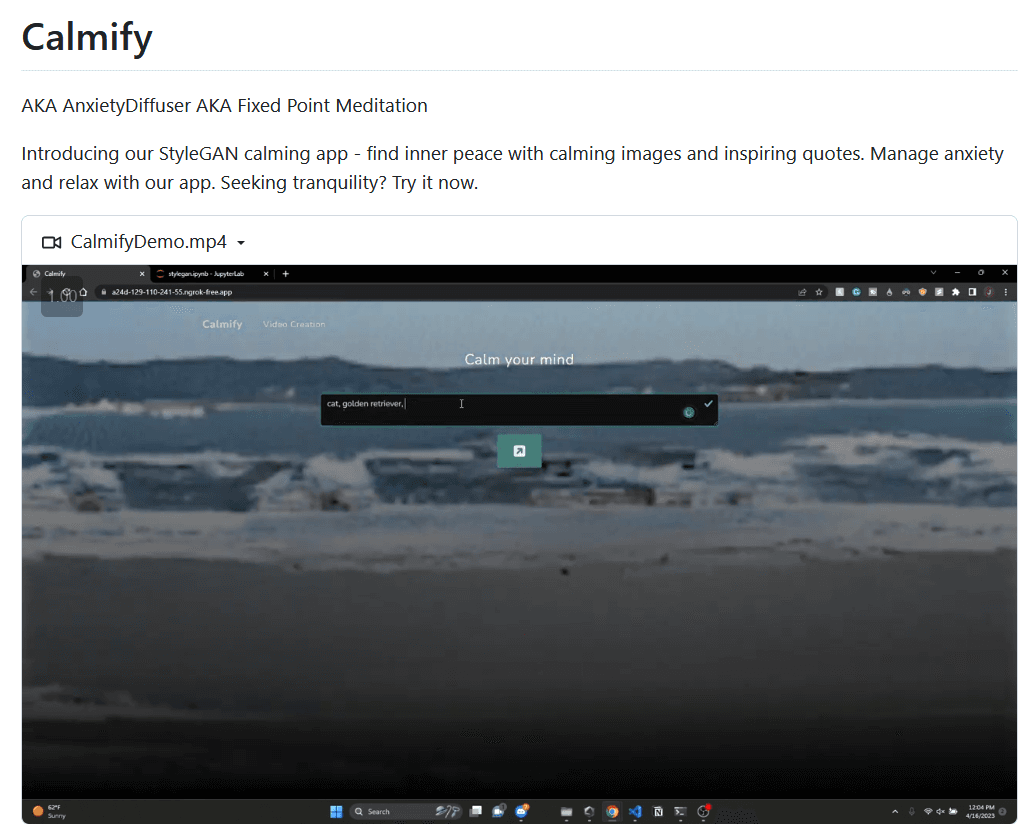Open Chrome's three-dot menu

1005,291
